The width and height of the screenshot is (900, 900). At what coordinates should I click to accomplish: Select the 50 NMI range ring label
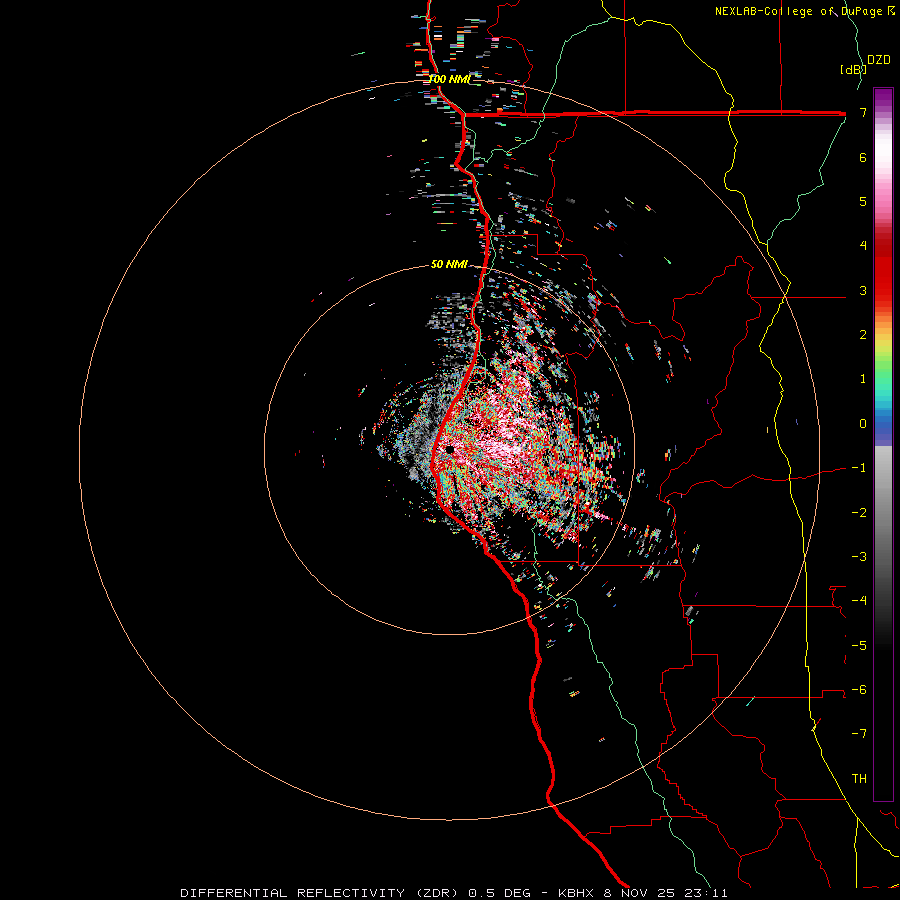(x=449, y=264)
